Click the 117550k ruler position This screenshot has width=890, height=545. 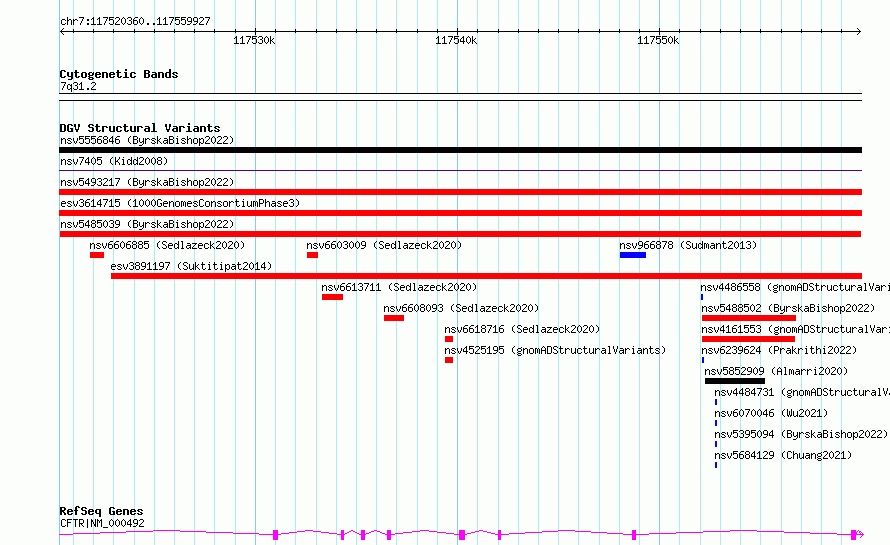pos(658,40)
